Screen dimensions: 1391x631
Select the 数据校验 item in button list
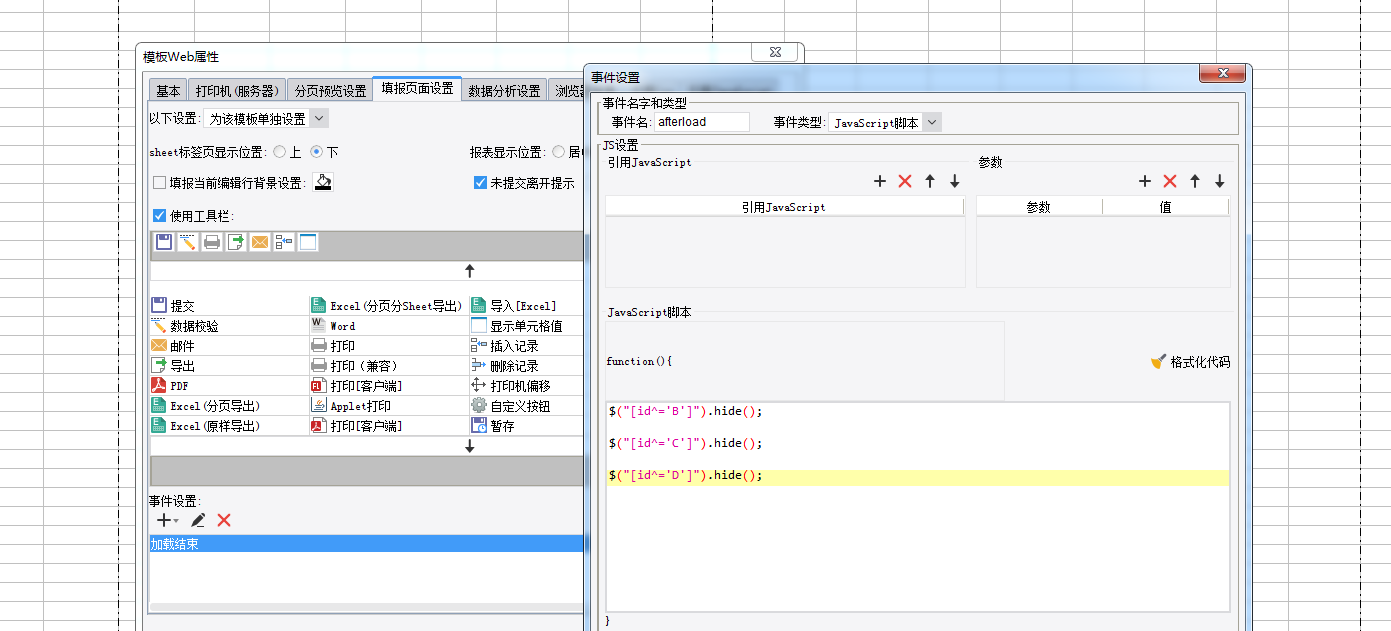coord(185,326)
